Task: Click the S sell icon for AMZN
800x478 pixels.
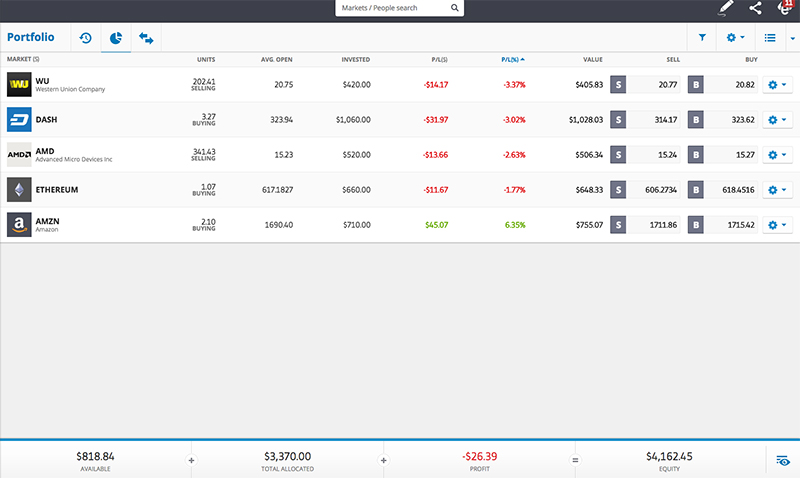Action: click(x=618, y=224)
